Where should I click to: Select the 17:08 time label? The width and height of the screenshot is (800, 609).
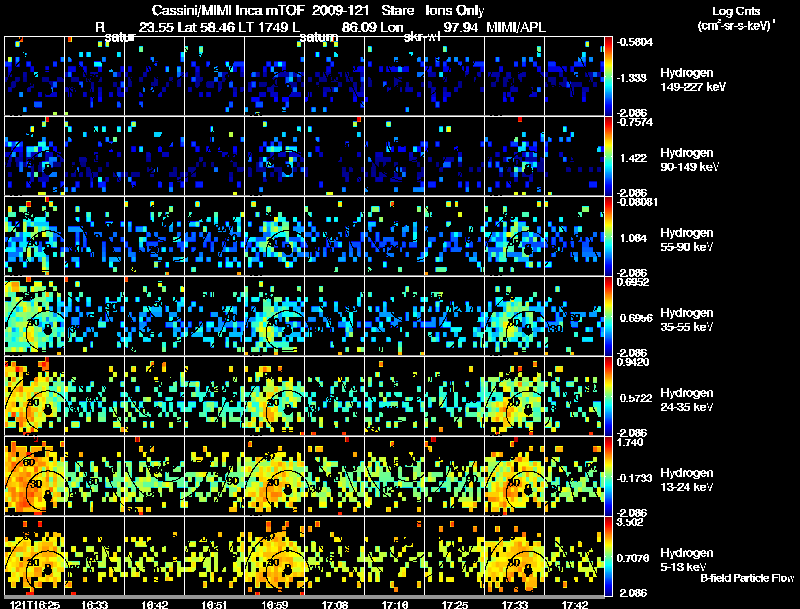click(x=335, y=604)
